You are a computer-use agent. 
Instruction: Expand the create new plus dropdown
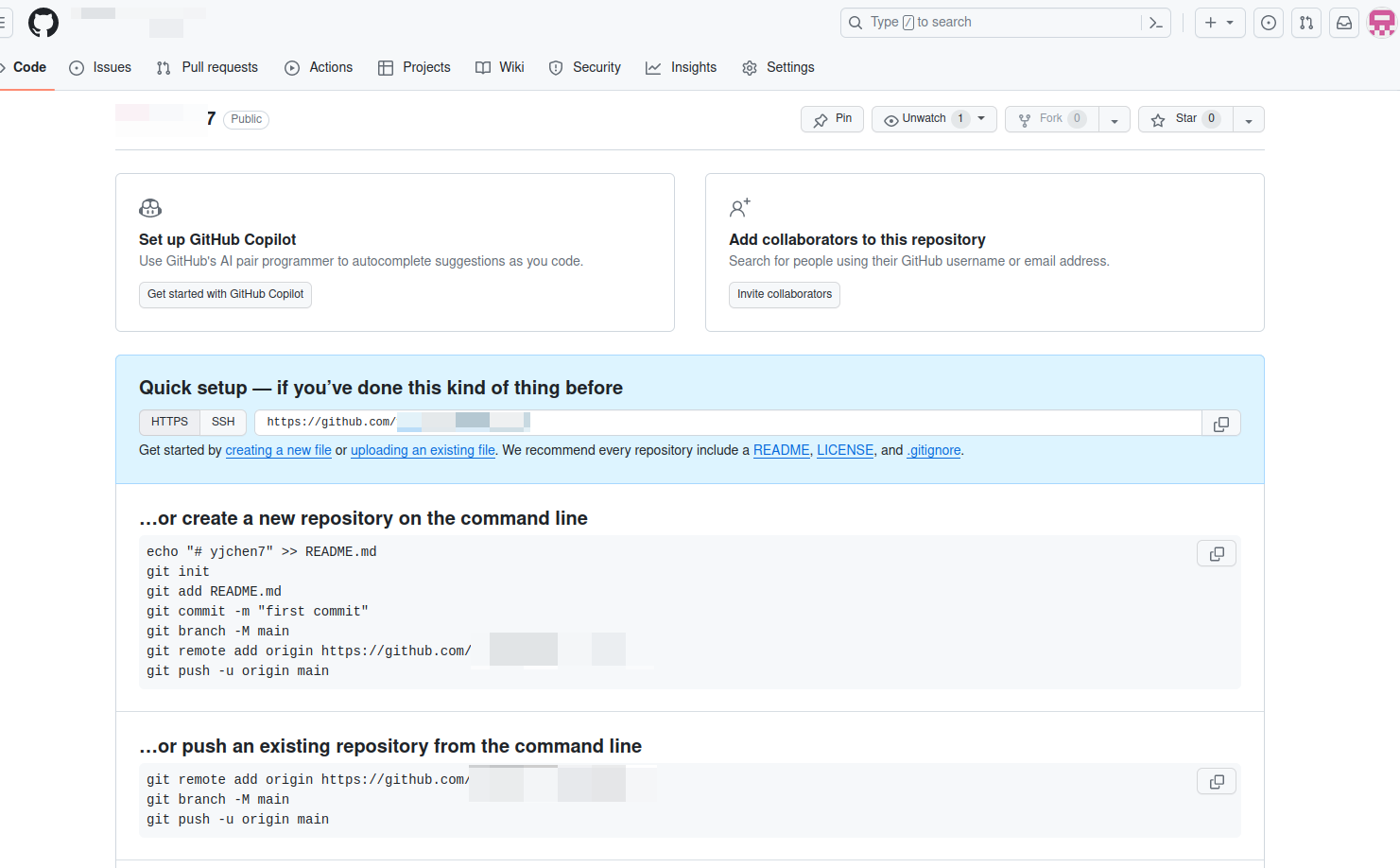pyautogui.click(x=1219, y=23)
